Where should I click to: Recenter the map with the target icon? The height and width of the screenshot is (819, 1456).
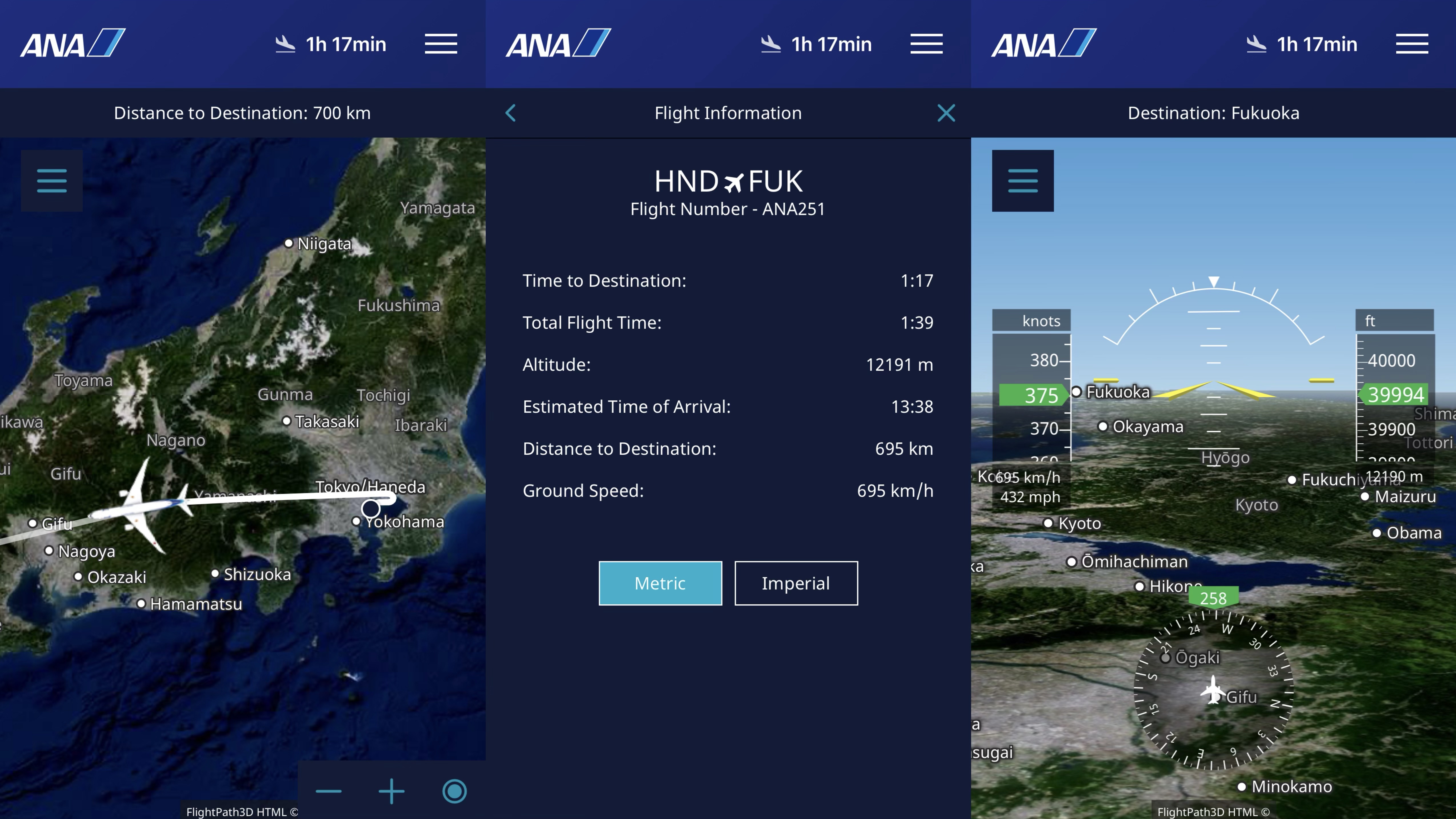point(455,791)
